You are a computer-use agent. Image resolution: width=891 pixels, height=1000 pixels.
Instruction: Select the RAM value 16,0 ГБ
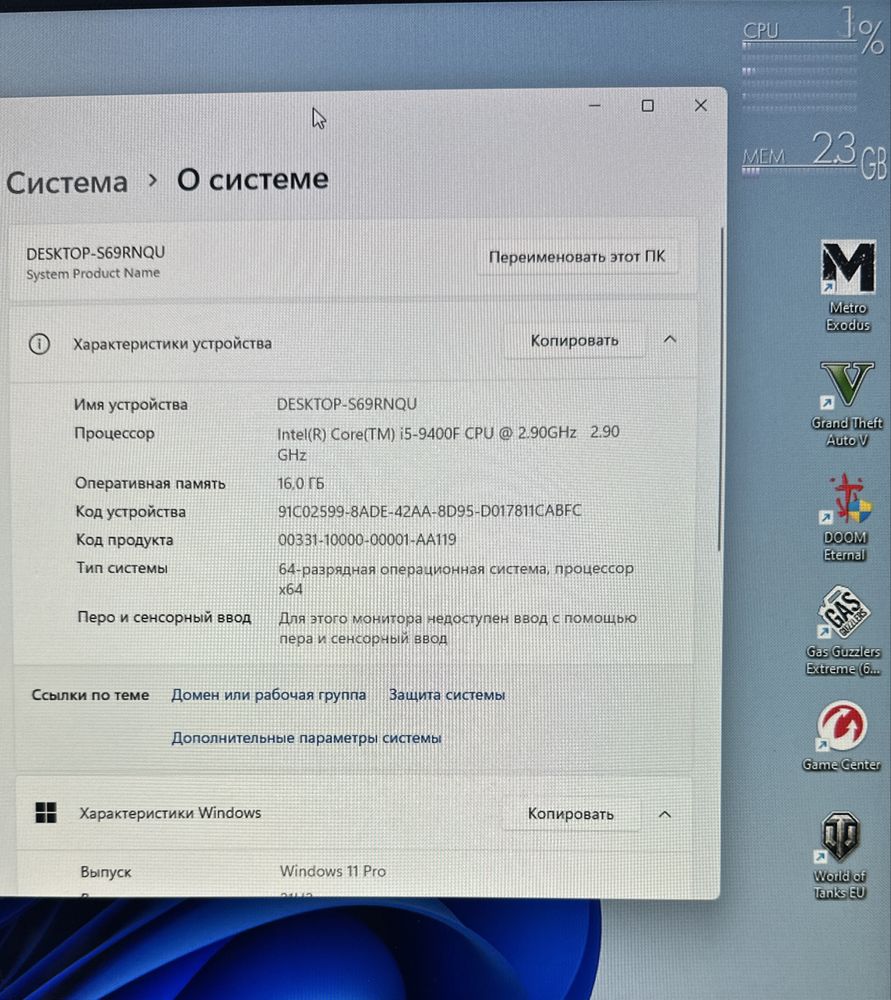pos(300,484)
